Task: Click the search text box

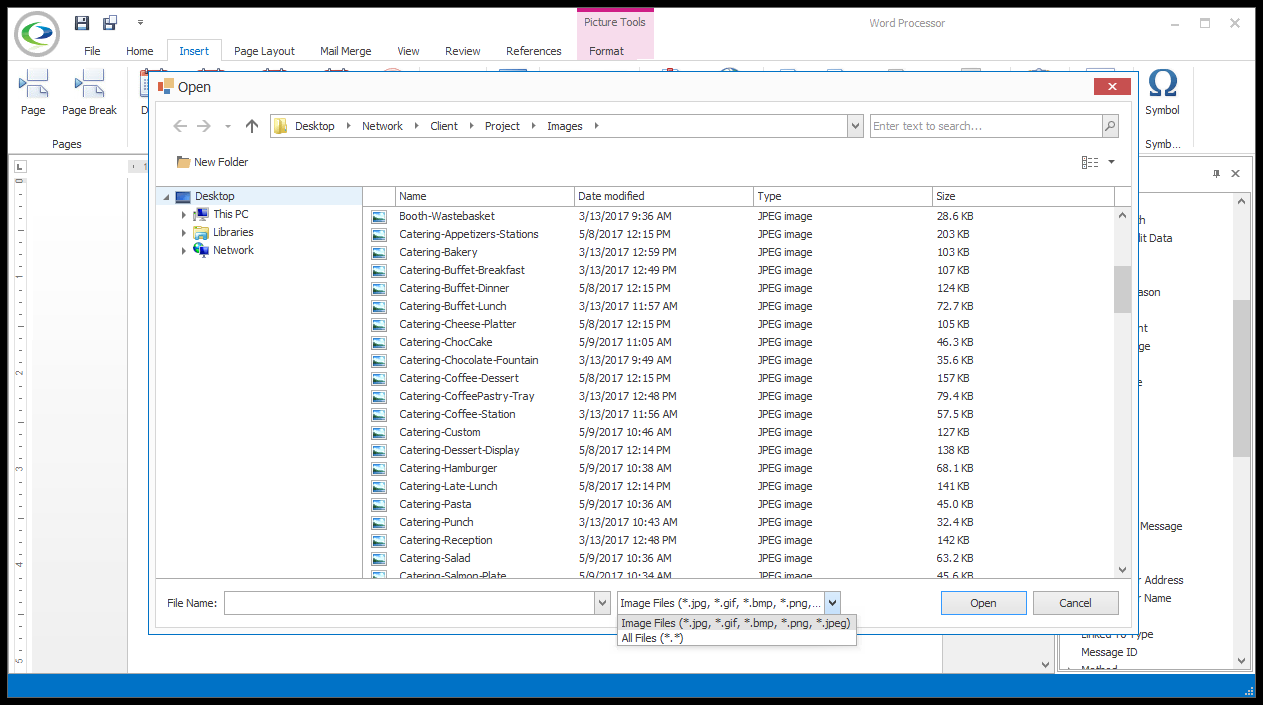Action: pos(986,126)
